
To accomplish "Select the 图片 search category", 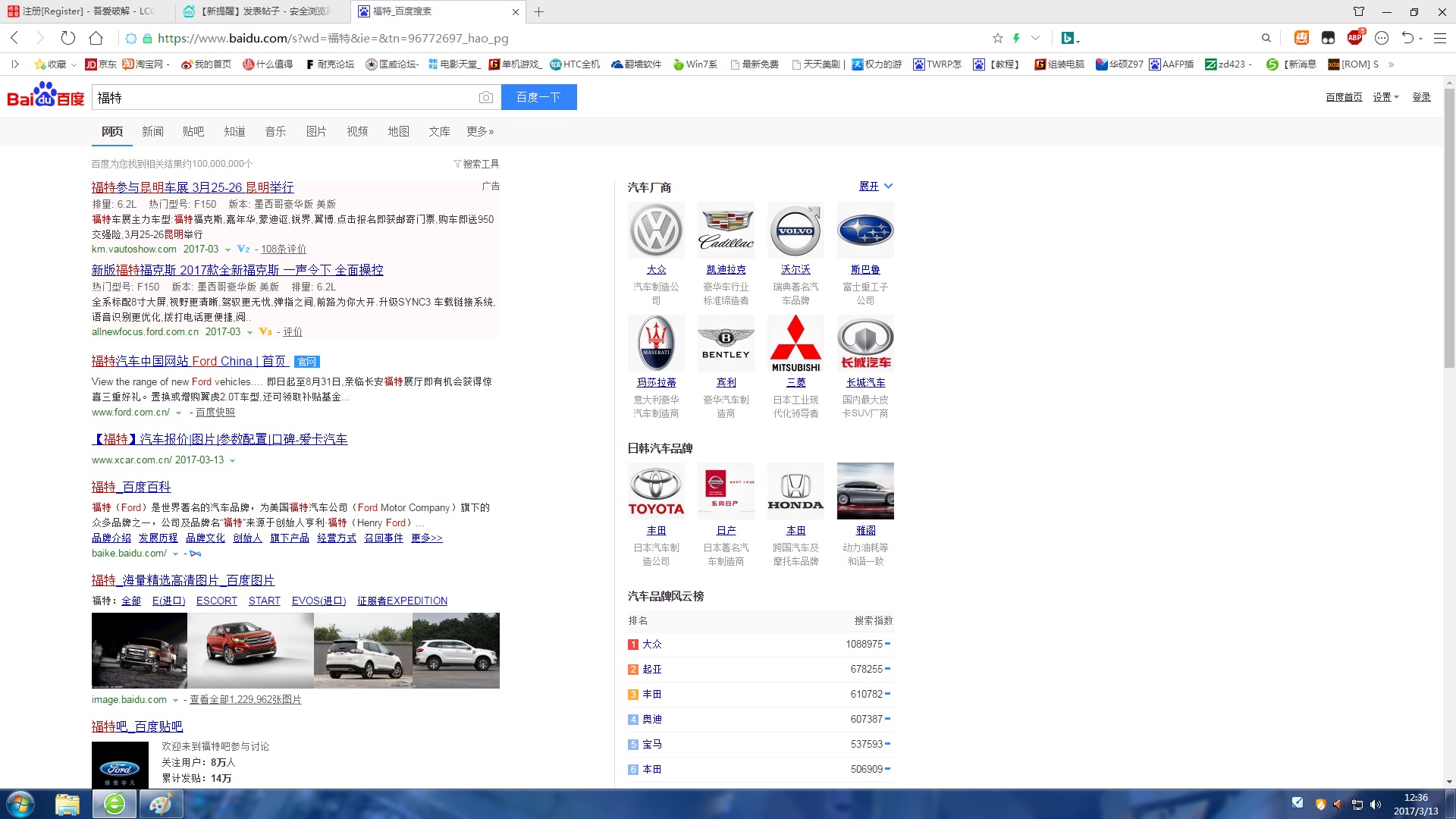I will 316,131.
